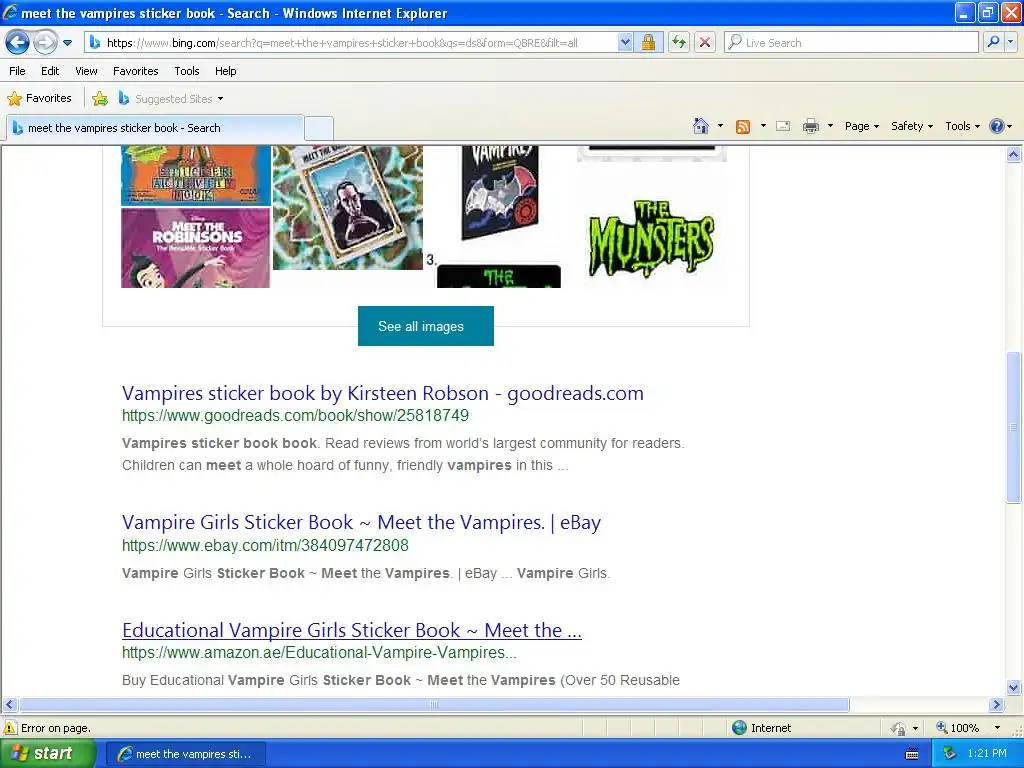1024x768 pixels.
Task: Open the Favorites menu
Action: point(135,71)
